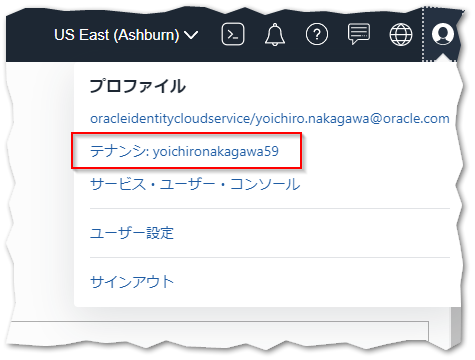475x360 pixels.
Task: Open the chat feedback speech-bubble icon
Action: (x=359, y=34)
